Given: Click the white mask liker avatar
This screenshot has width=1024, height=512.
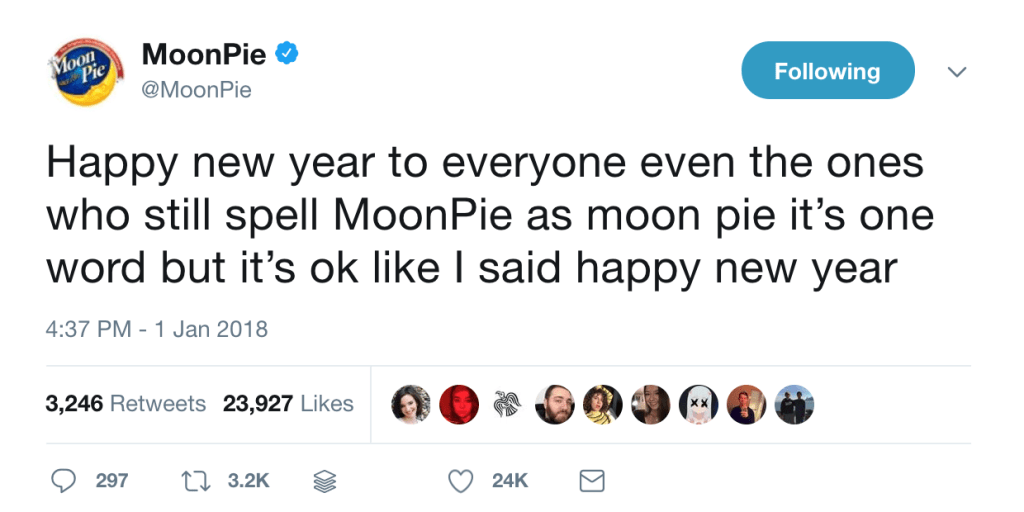Looking at the screenshot, I should coord(698,404).
